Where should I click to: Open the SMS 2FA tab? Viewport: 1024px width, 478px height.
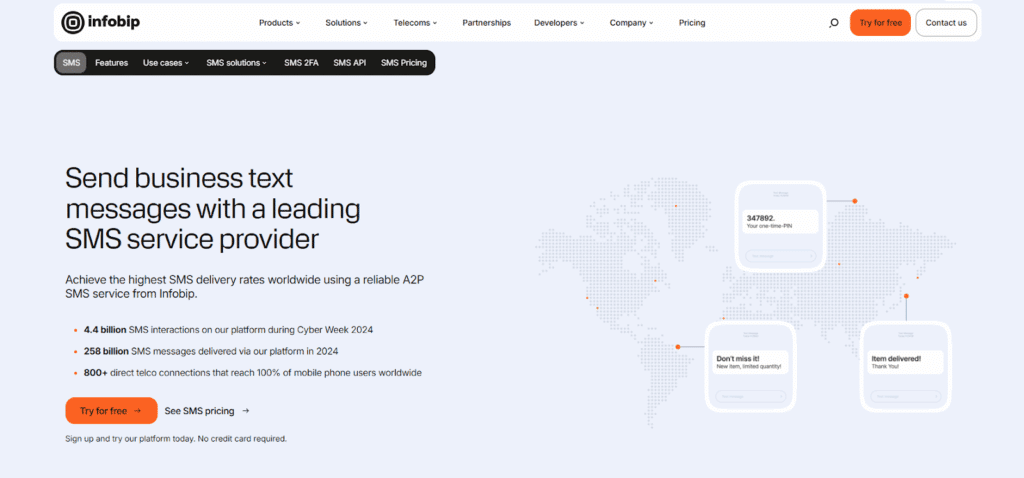[x=300, y=63]
